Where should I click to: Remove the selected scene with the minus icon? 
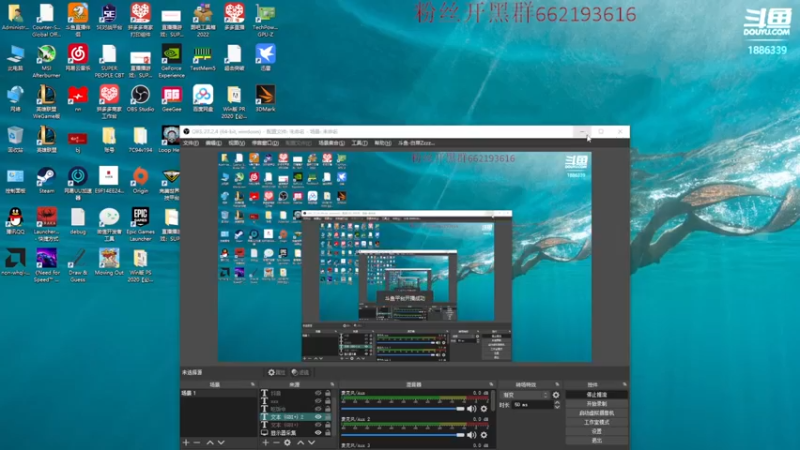point(197,443)
